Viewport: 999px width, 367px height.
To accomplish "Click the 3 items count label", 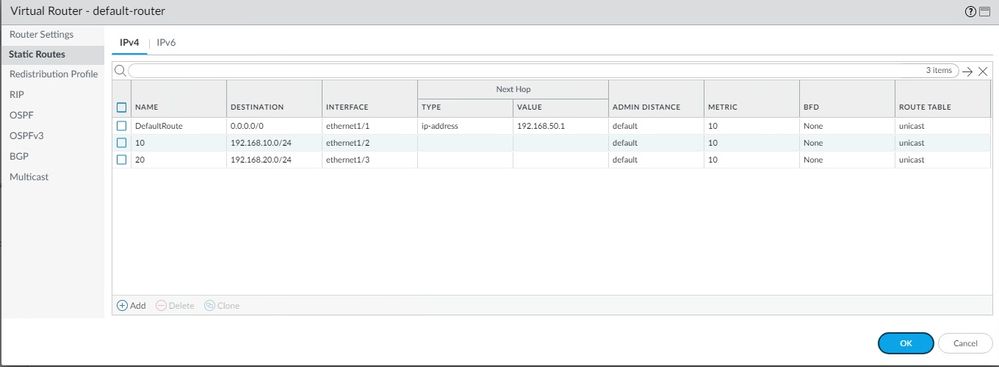I will 938,71.
